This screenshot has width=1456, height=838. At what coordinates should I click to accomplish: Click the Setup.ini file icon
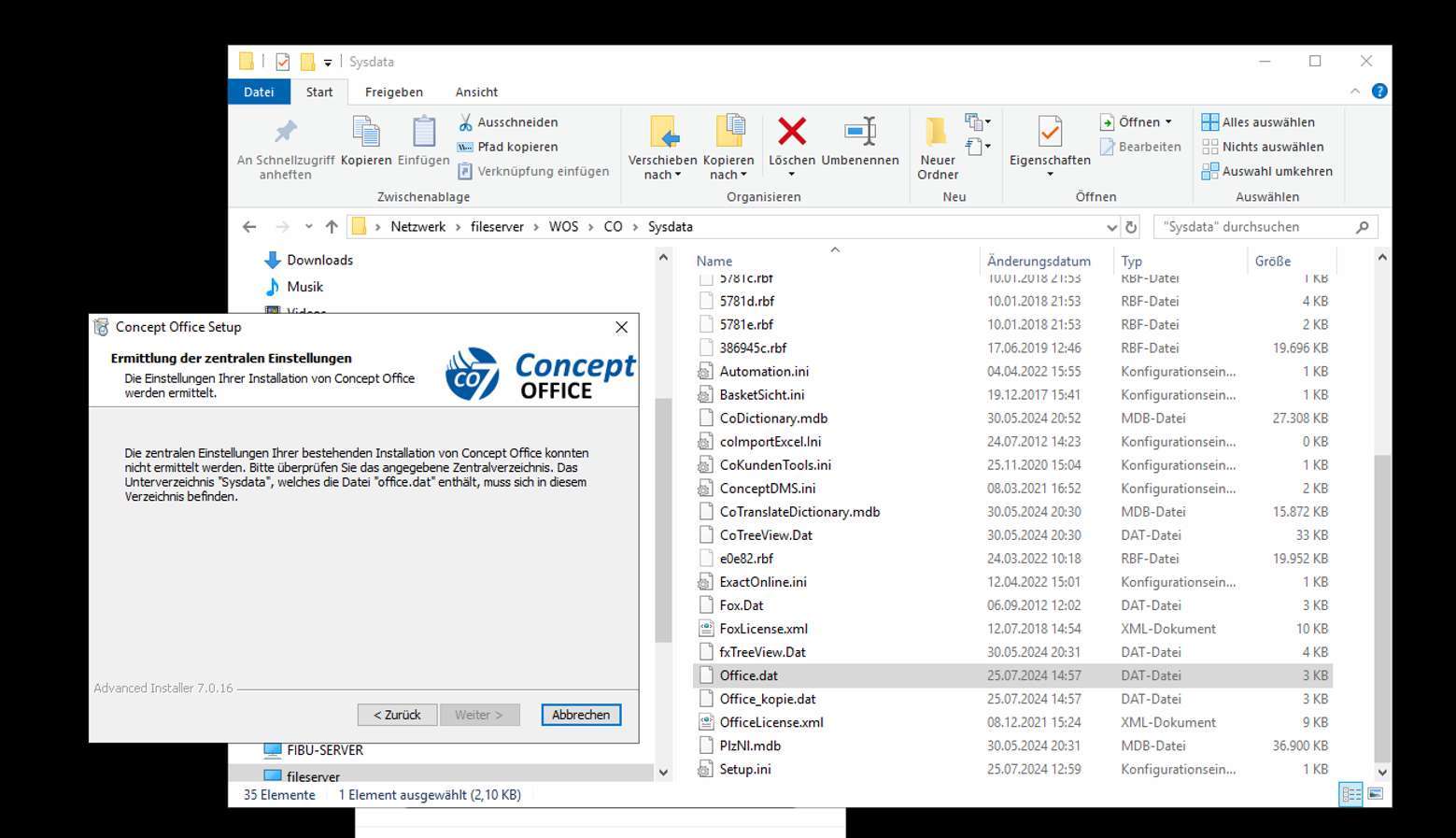705,769
